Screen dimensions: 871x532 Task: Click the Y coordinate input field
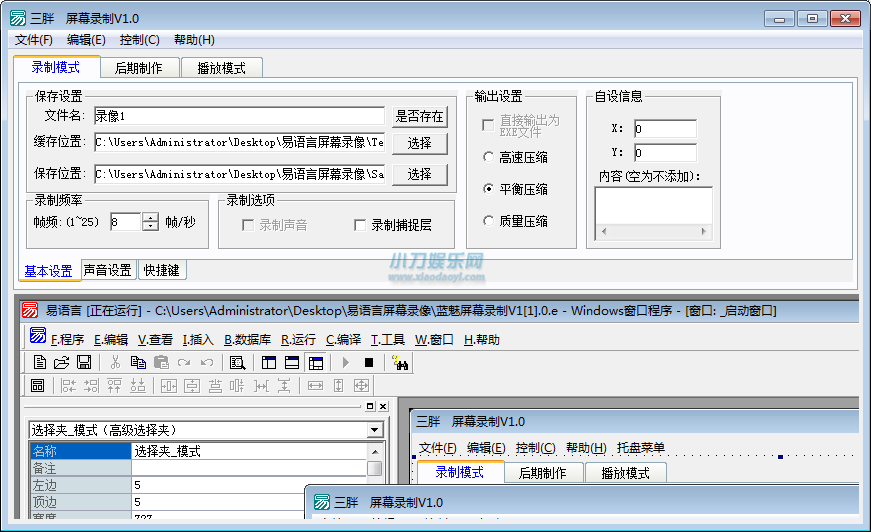pyautogui.click(x=665, y=153)
